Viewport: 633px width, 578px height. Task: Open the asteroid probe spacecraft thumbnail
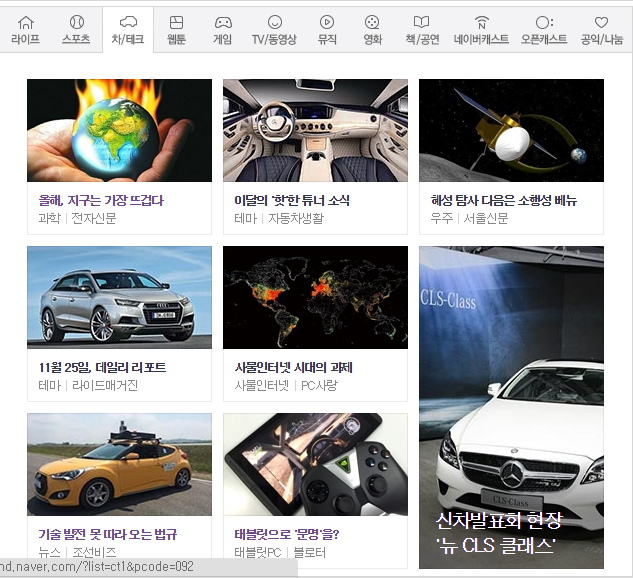click(x=511, y=130)
